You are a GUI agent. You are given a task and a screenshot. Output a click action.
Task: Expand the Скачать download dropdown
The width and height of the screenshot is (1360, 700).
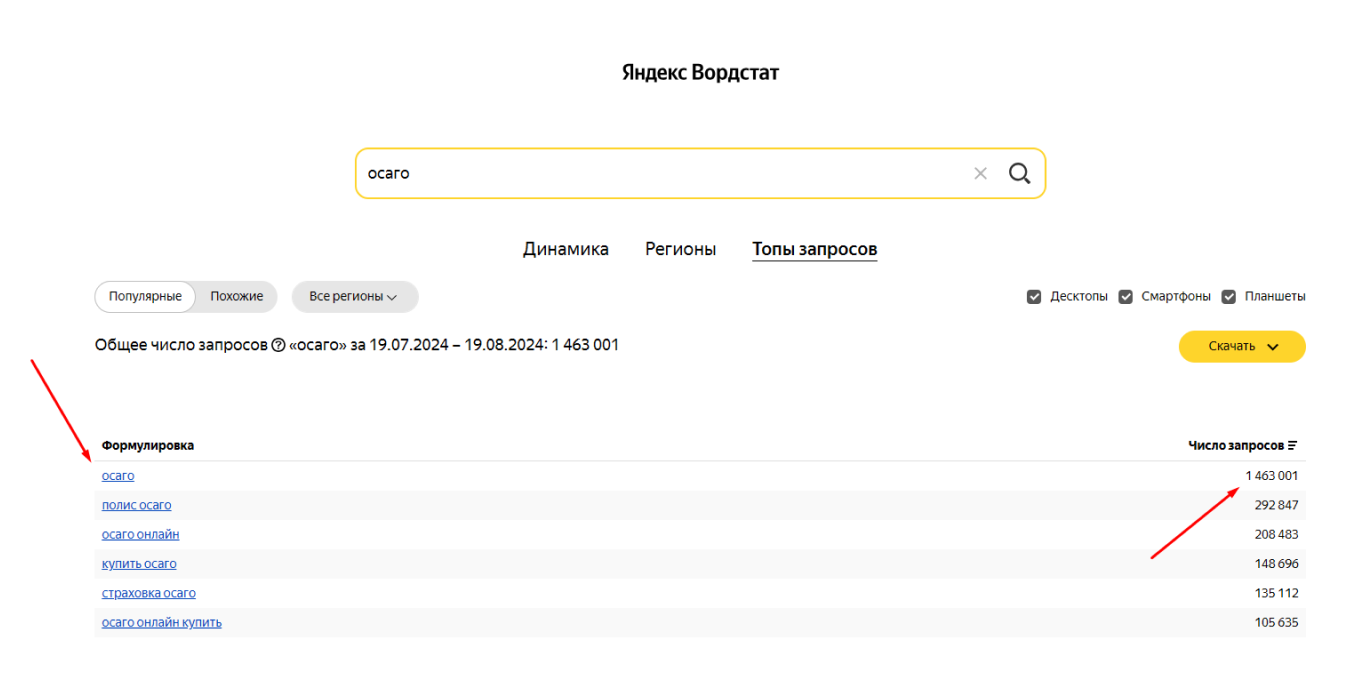tap(1242, 347)
